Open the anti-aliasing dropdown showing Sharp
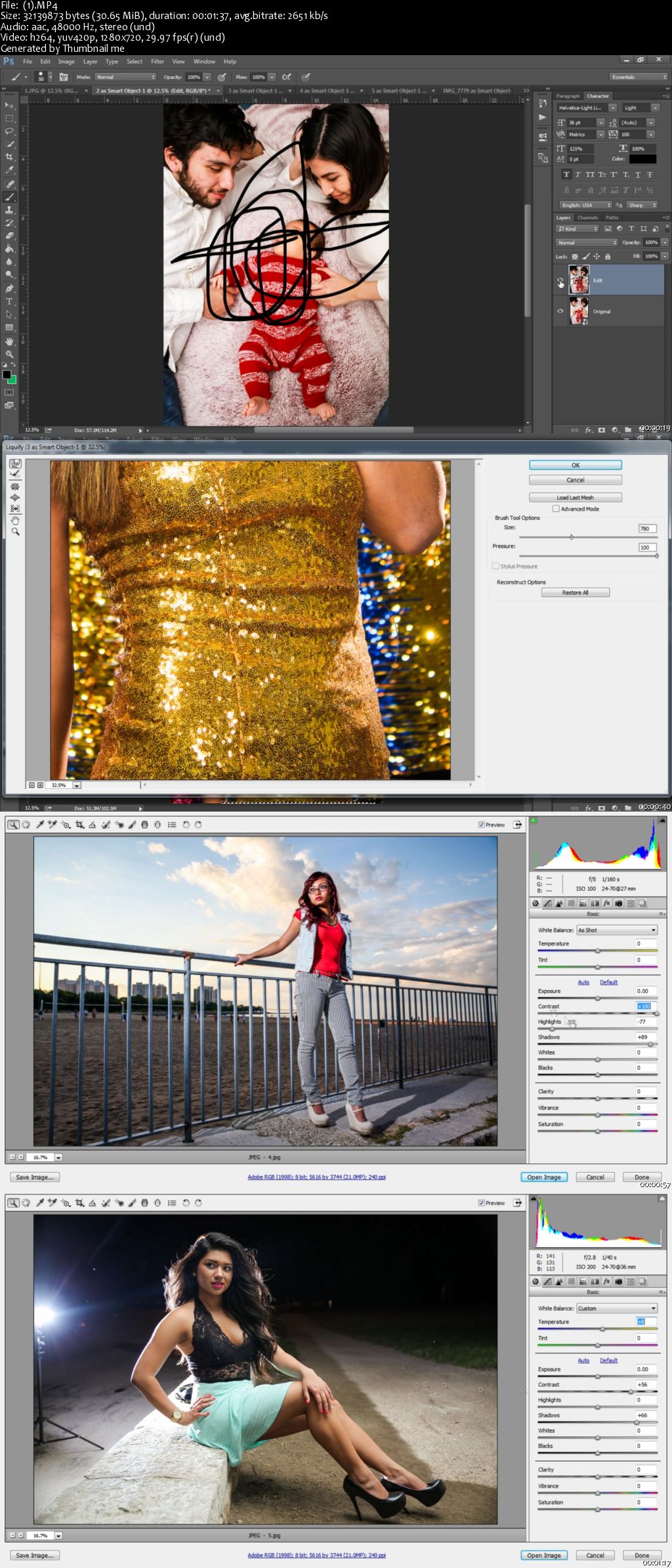The image size is (672, 1568). point(642,205)
